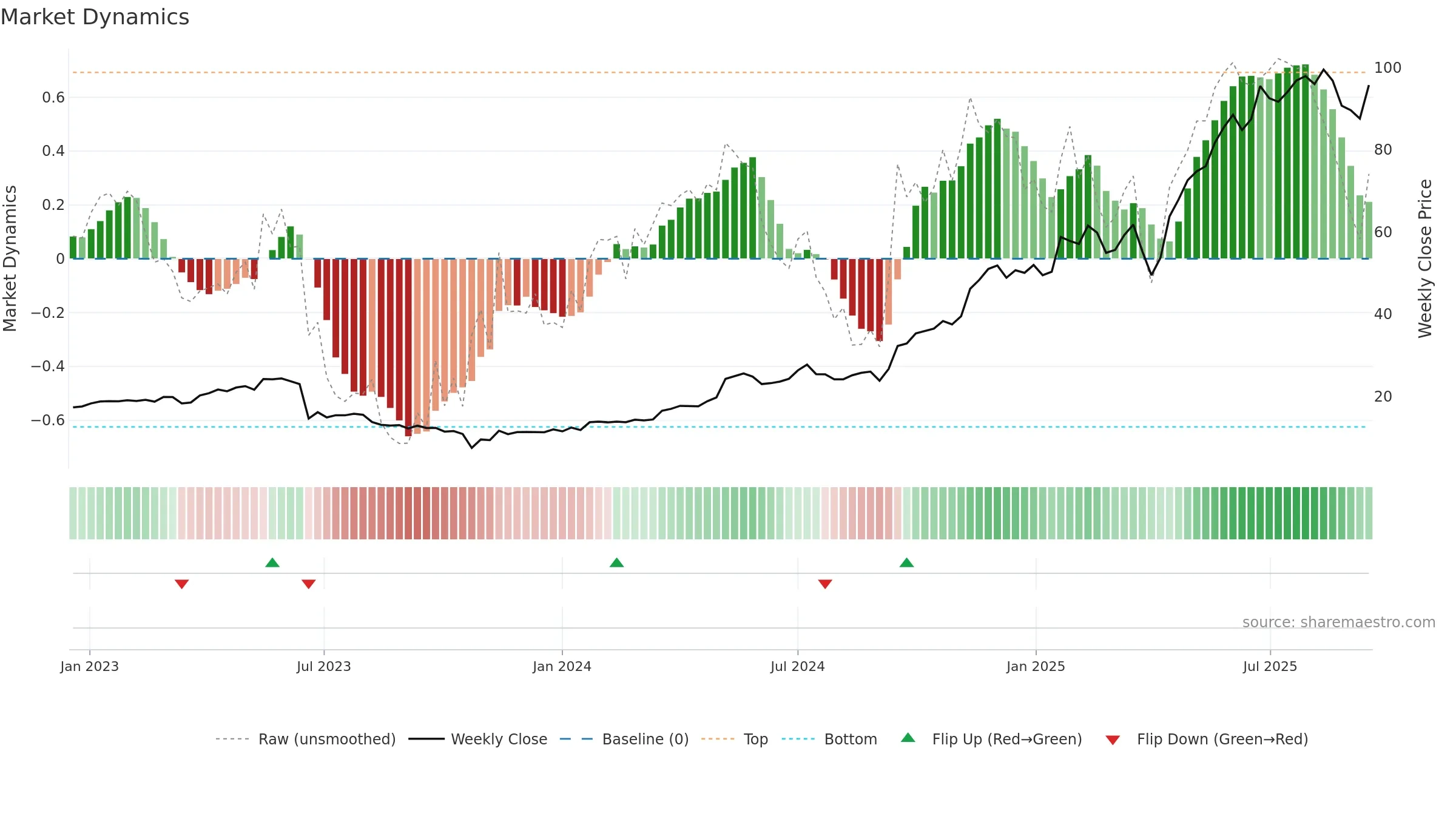The image size is (1456, 819).
Task: Click the green flip-up triangle near Sep 2024
Action: coord(906,562)
